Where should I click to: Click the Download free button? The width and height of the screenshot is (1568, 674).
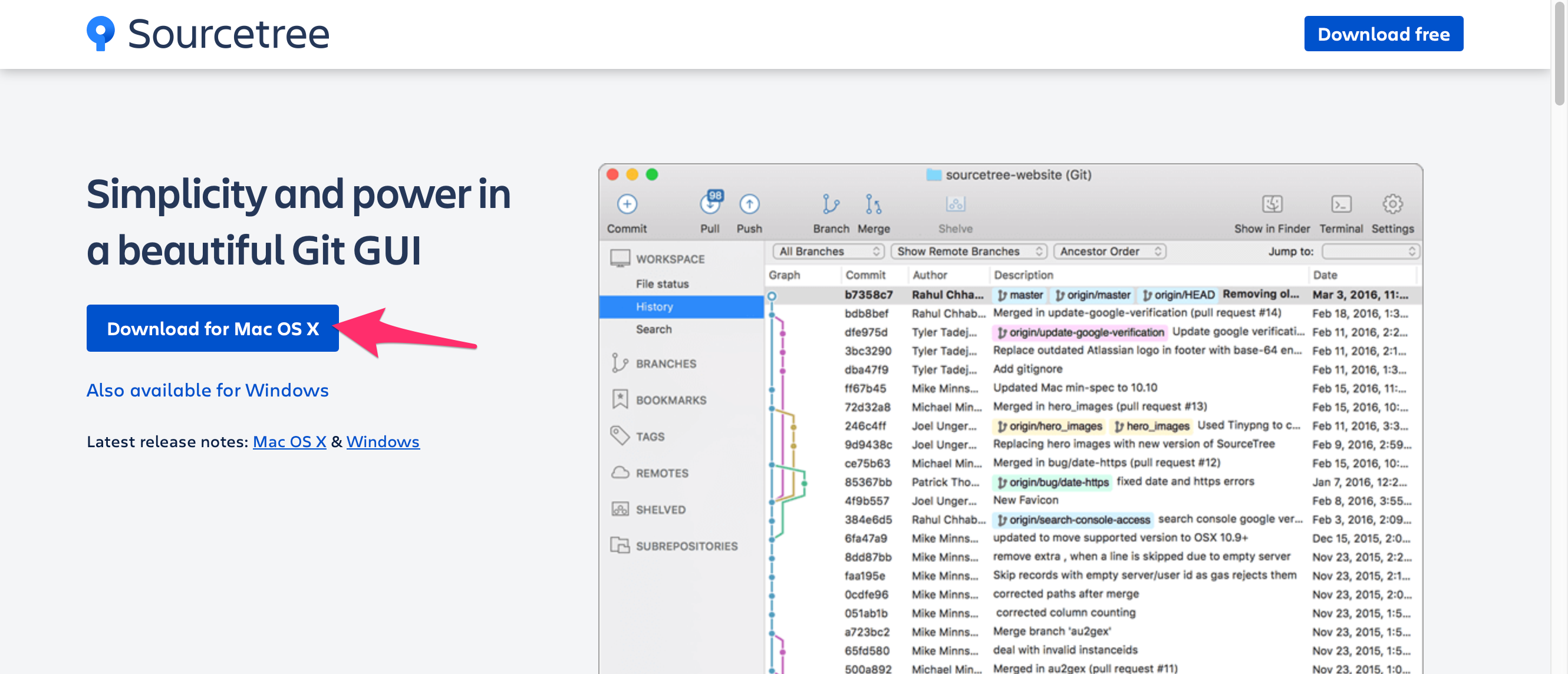point(1383,34)
